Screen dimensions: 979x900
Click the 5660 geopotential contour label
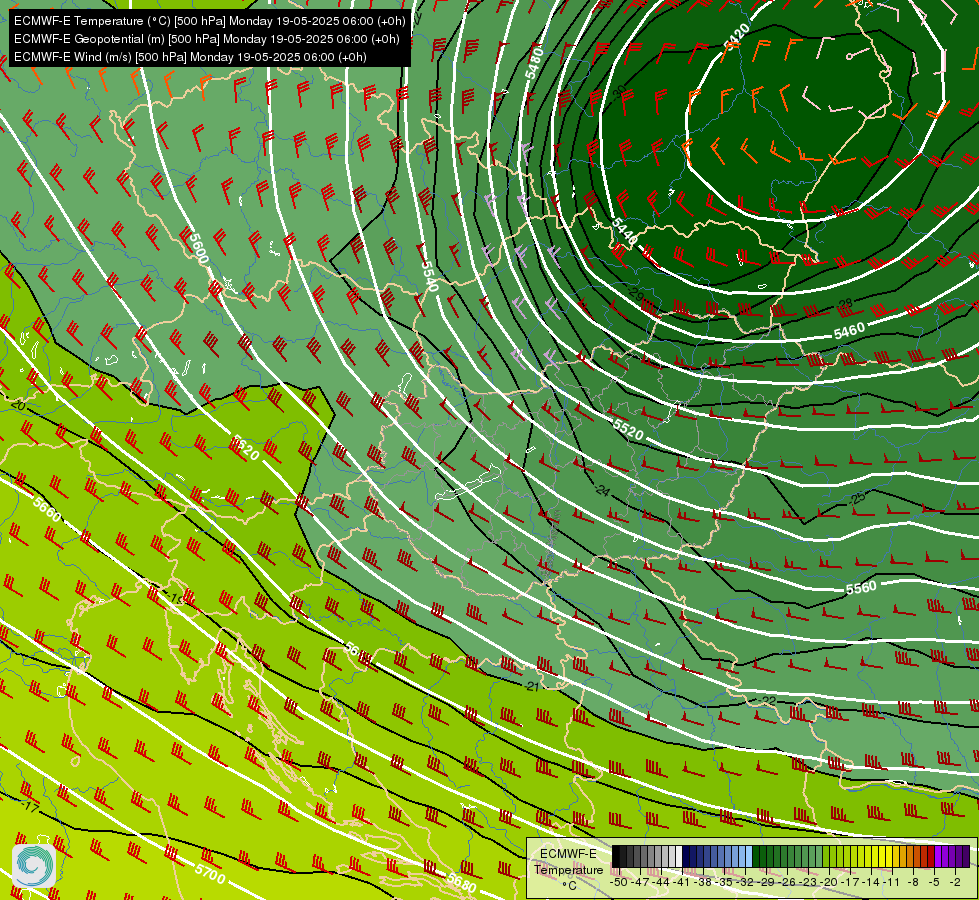[47, 510]
